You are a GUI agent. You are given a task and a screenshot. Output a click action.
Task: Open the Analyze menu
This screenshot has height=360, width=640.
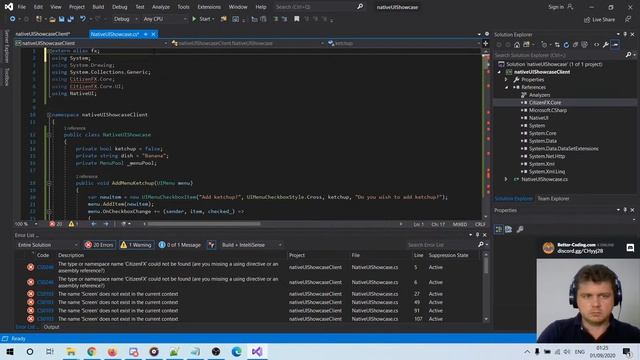coord(161,7)
